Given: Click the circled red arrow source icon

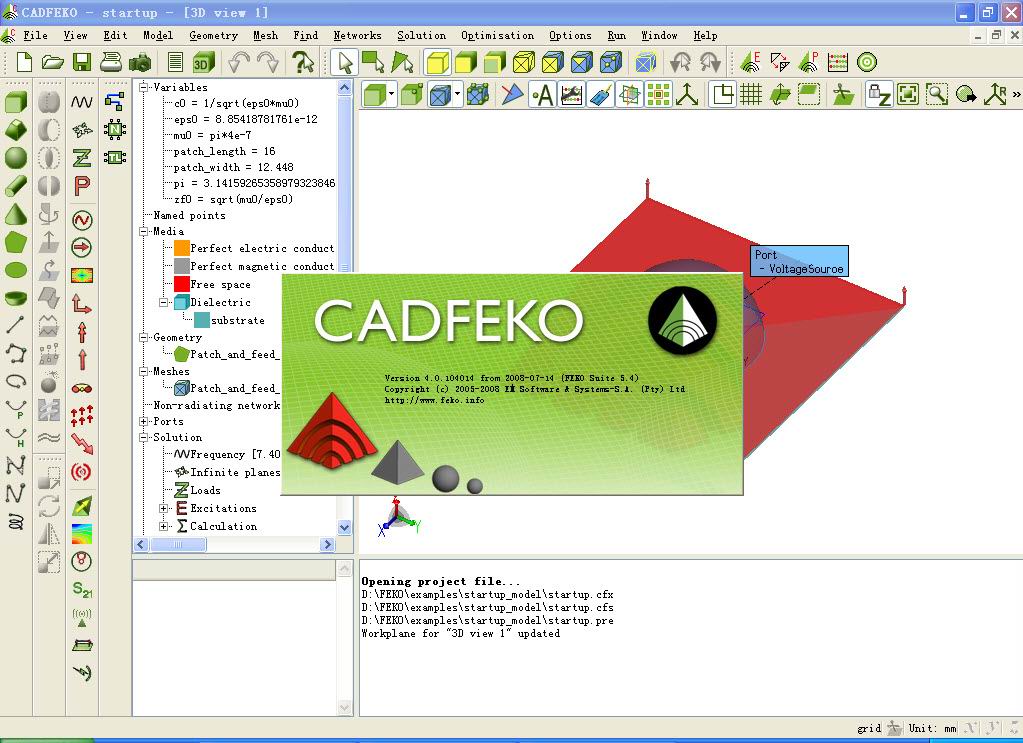Looking at the screenshot, I should [x=82, y=247].
